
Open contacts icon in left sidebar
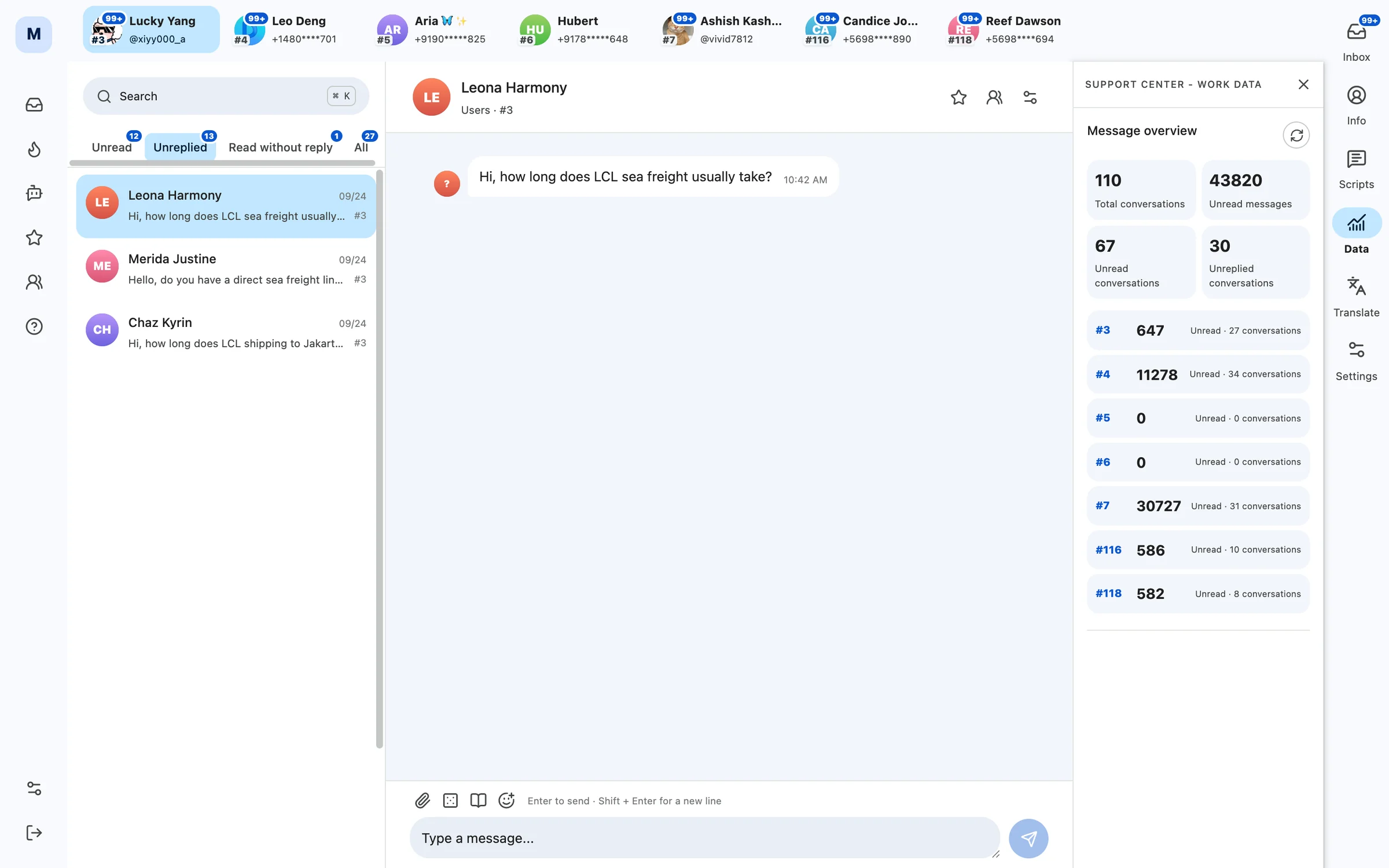(34, 282)
